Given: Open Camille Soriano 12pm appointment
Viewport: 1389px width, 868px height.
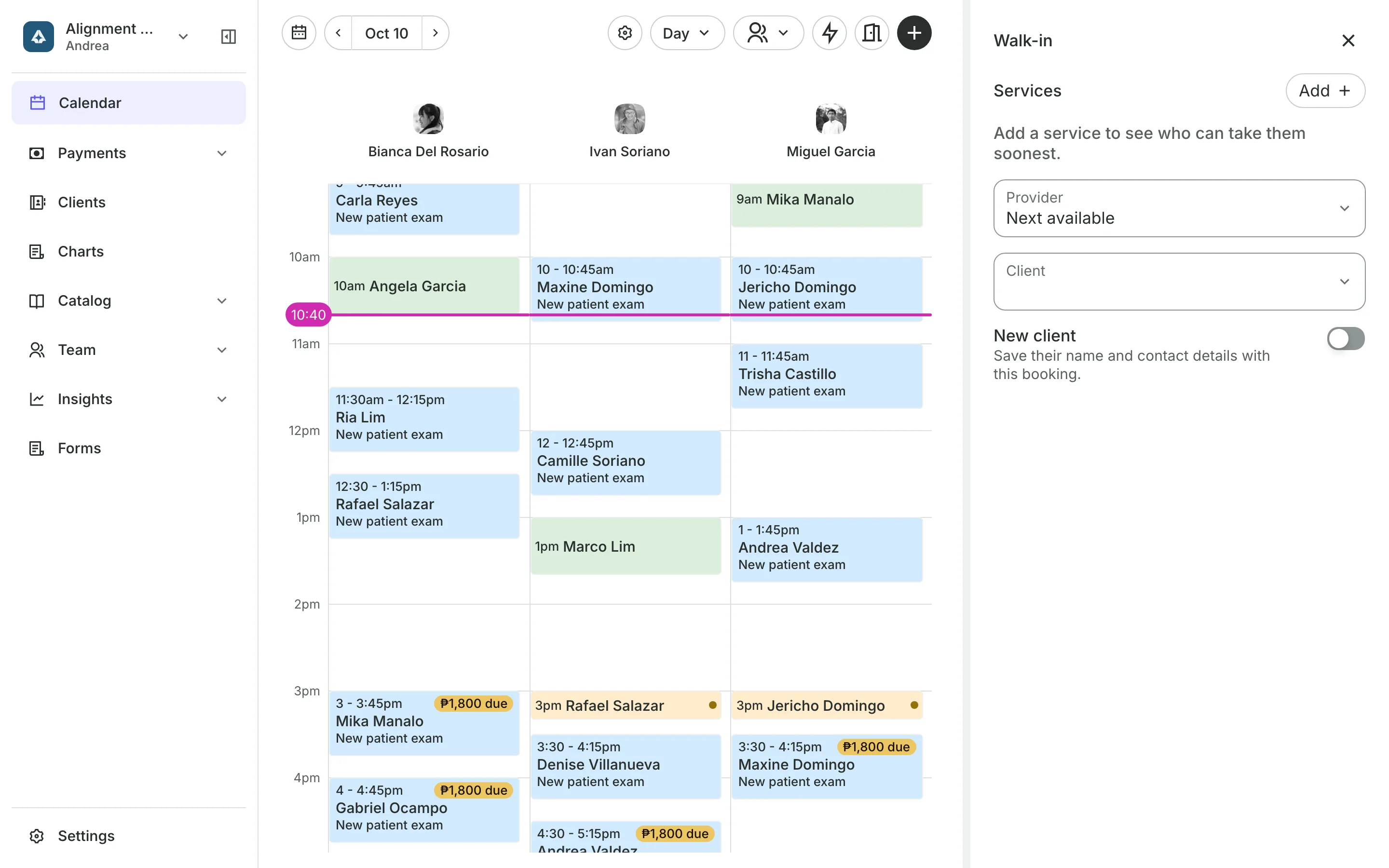Looking at the screenshot, I should (x=625, y=463).
